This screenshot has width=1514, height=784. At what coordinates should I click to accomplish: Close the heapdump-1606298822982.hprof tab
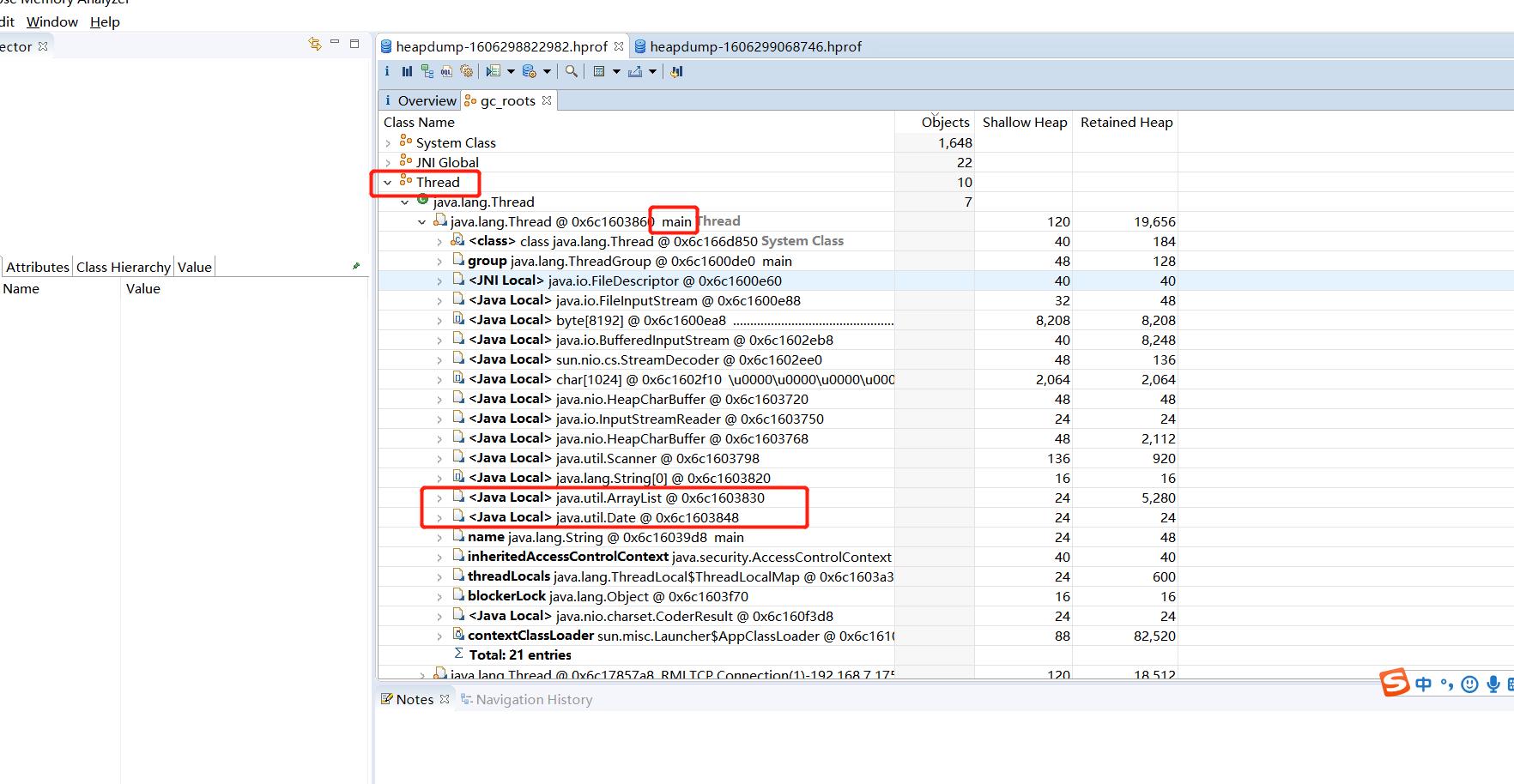618,46
